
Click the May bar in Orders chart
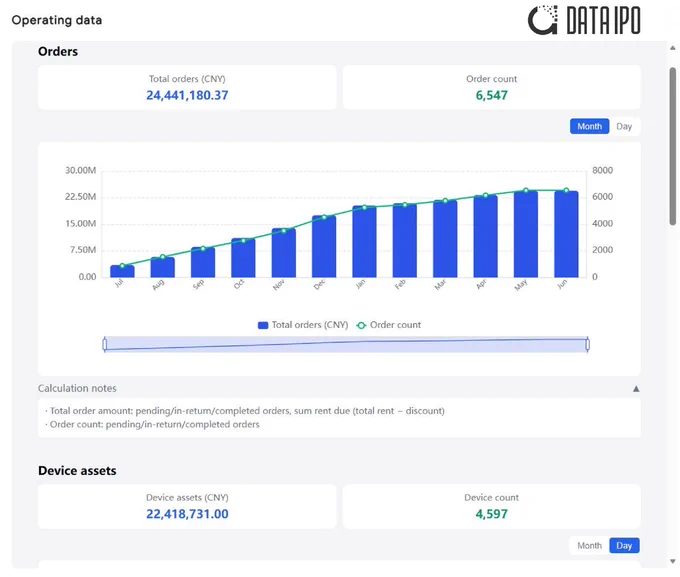(x=526, y=234)
